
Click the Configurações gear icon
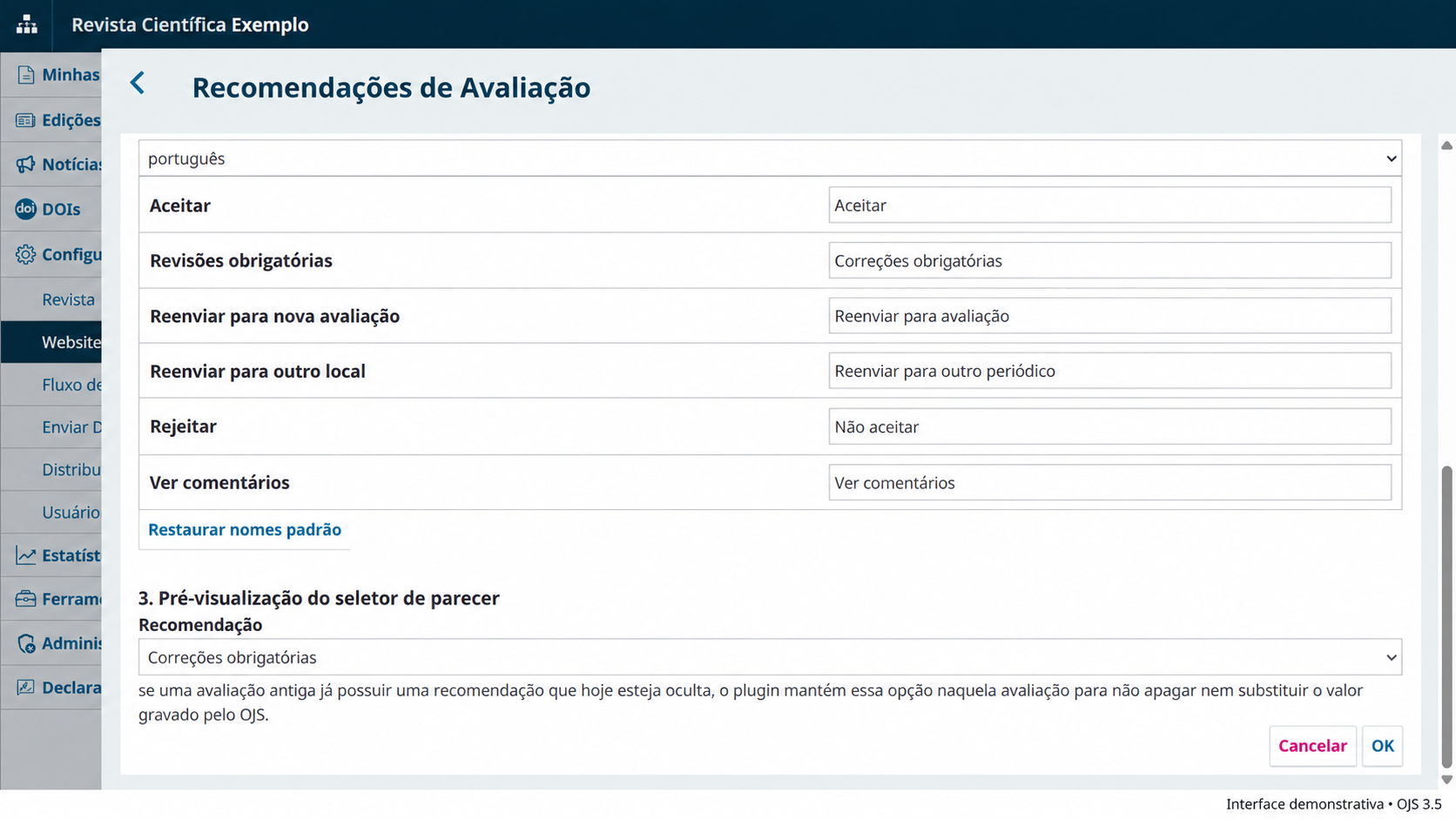coord(25,254)
